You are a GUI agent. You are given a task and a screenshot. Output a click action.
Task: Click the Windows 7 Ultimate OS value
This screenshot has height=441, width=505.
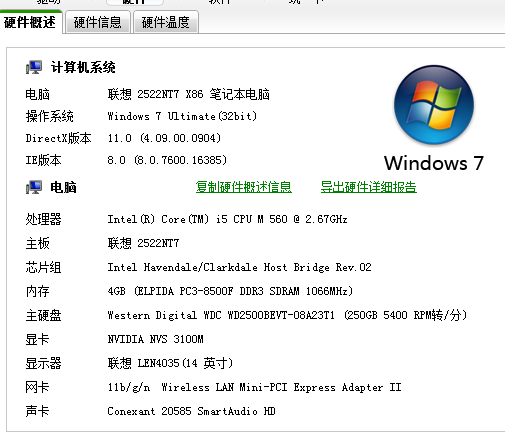[x=182, y=116]
